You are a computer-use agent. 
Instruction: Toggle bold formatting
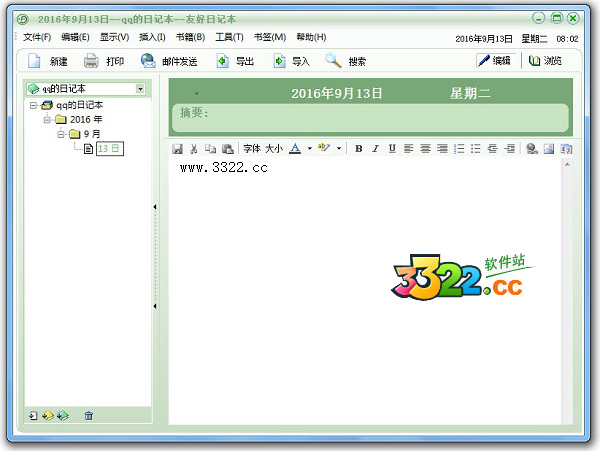pos(359,148)
